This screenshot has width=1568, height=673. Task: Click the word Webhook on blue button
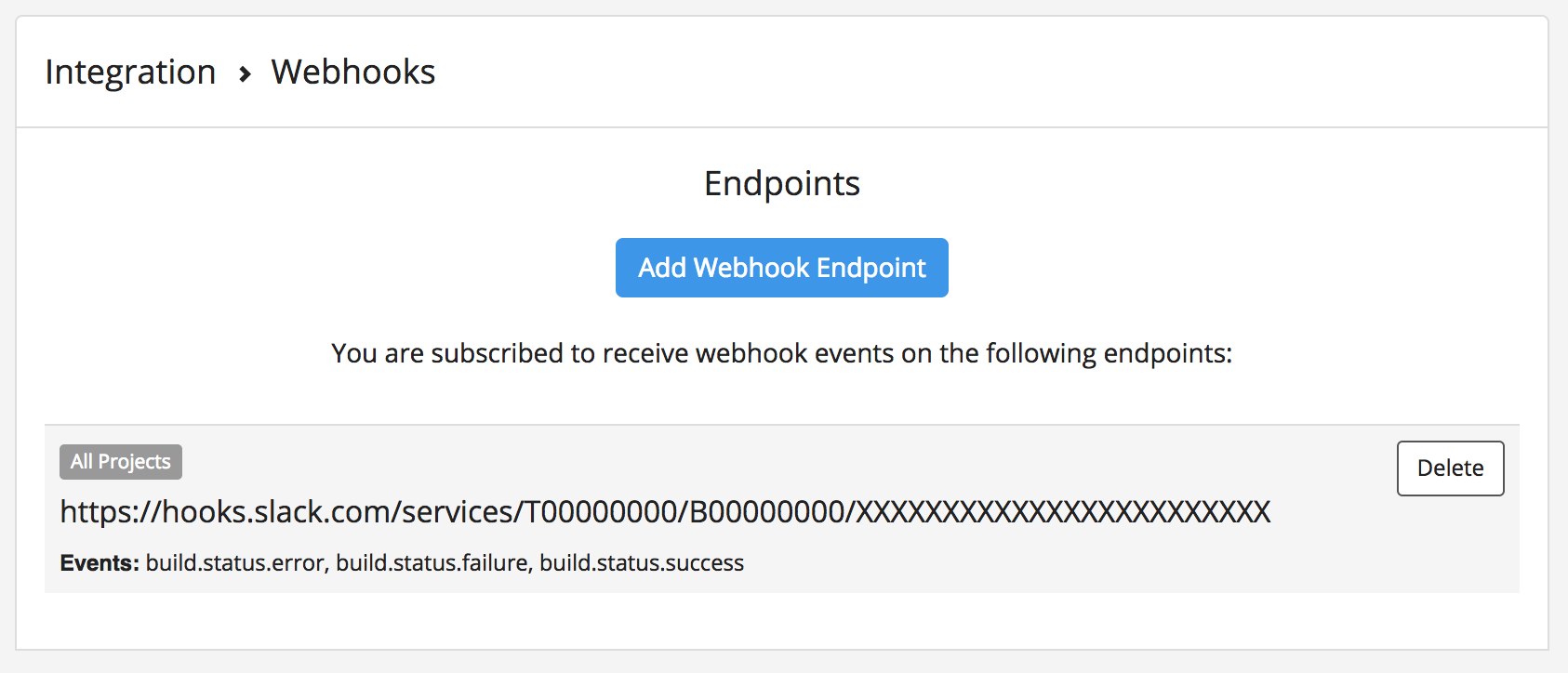(751, 268)
